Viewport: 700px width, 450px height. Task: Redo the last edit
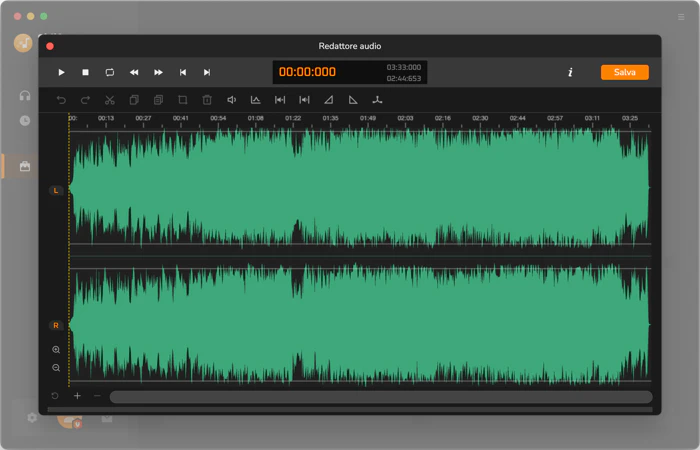click(x=85, y=100)
